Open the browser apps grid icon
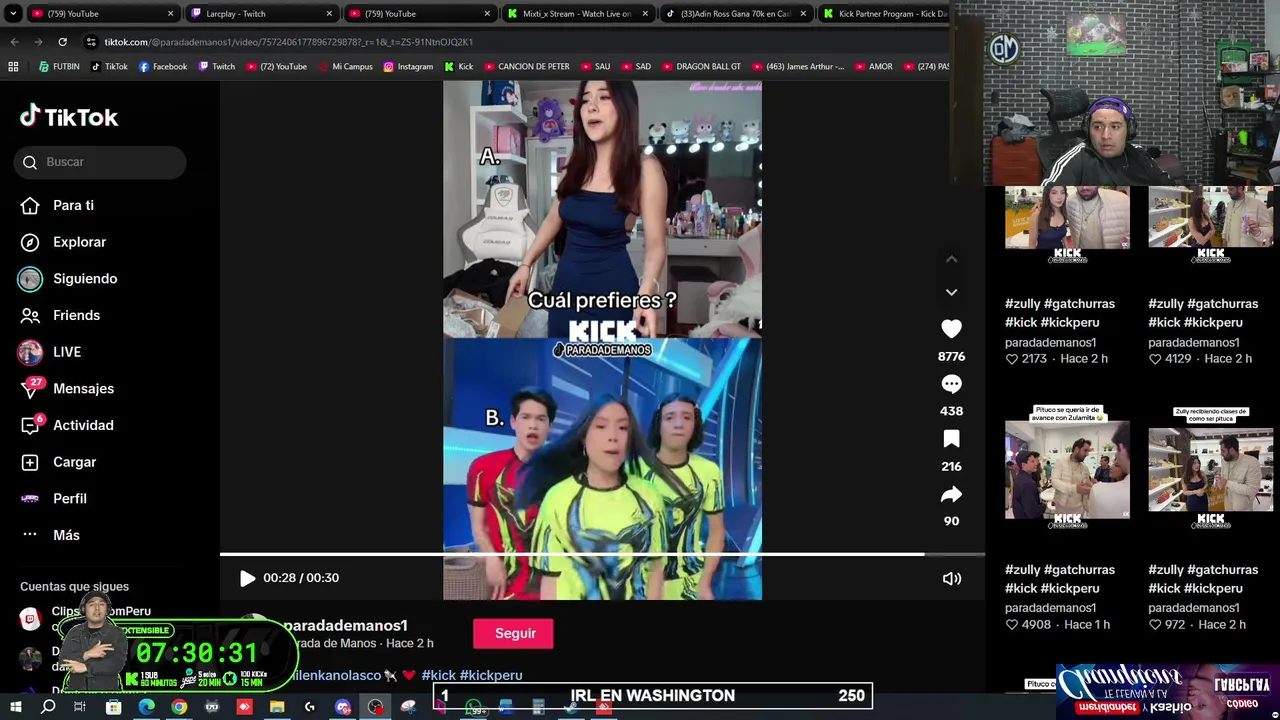Image resolution: width=1280 pixels, height=720 pixels. tap(13, 67)
